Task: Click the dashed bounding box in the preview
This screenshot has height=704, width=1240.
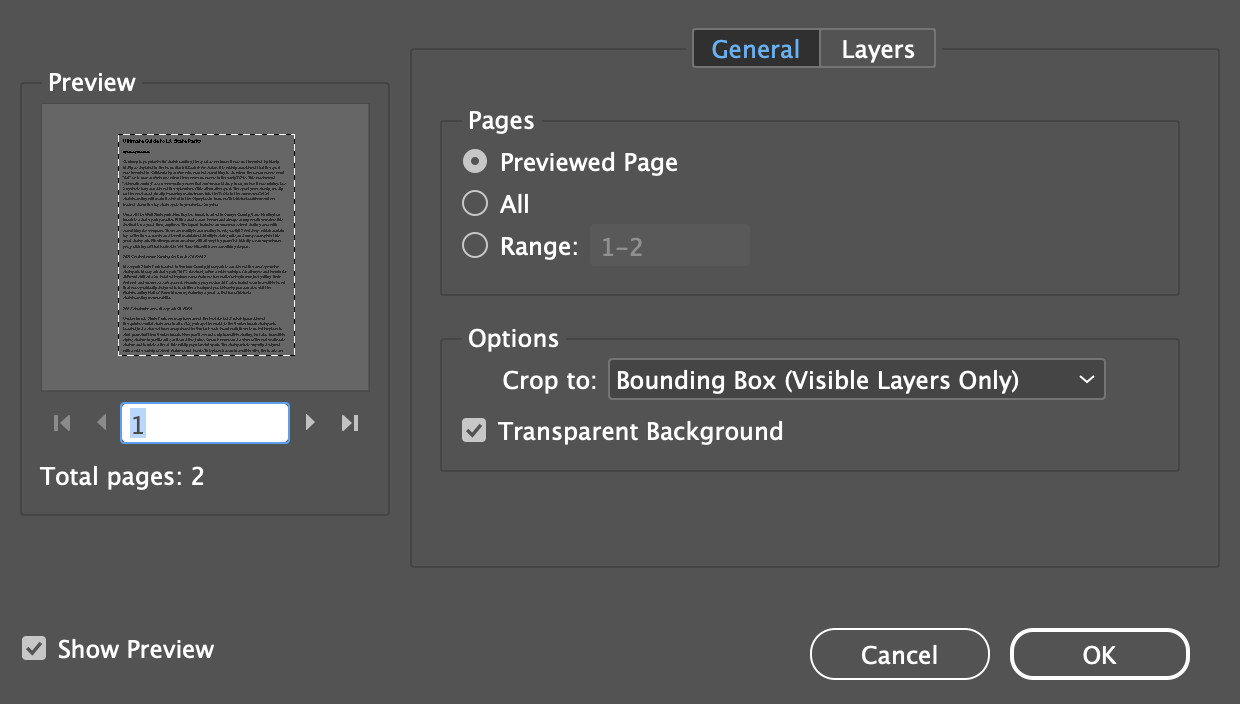Action: coord(205,245)
